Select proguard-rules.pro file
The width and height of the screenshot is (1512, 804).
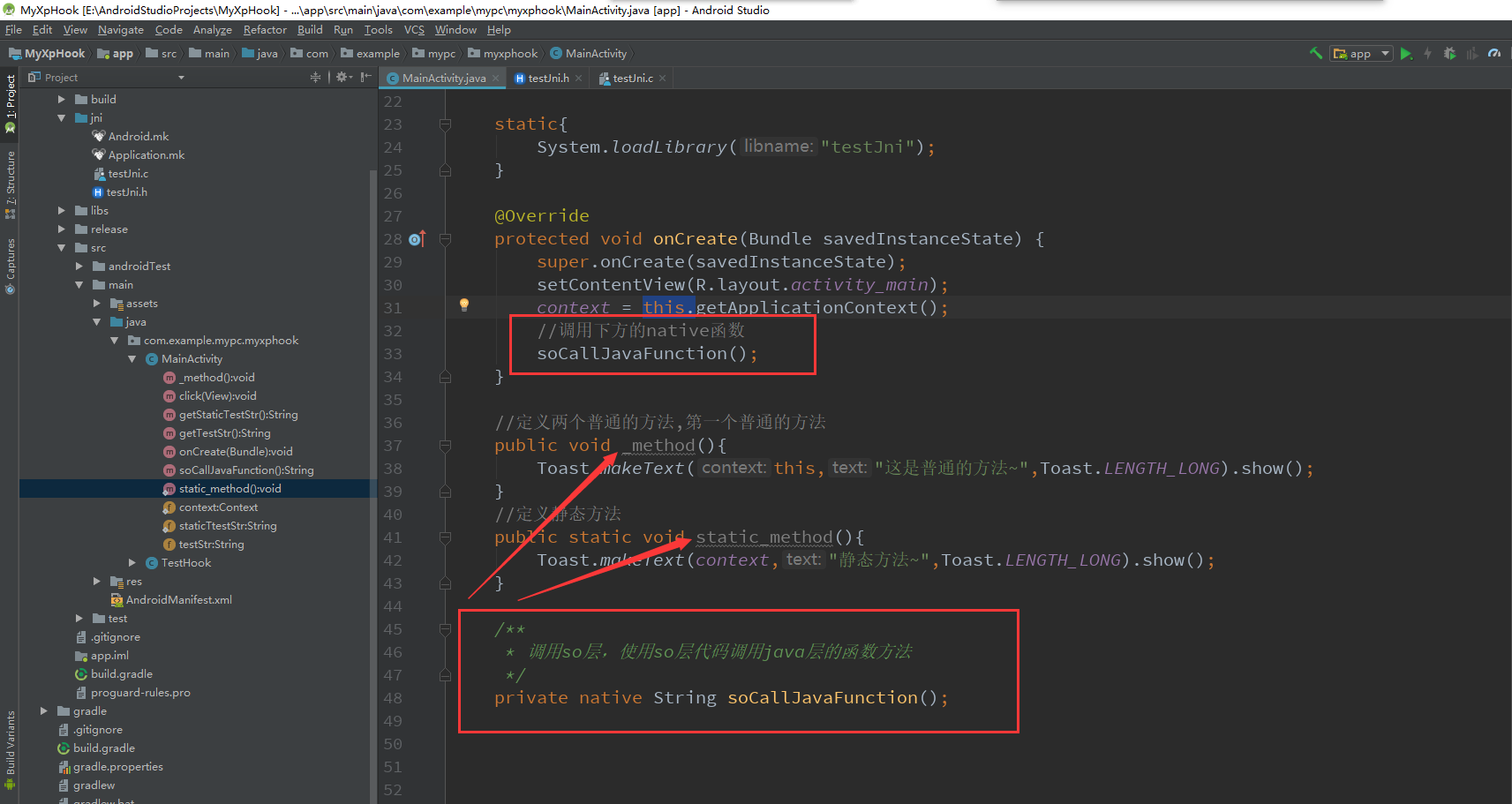point(140,692)
